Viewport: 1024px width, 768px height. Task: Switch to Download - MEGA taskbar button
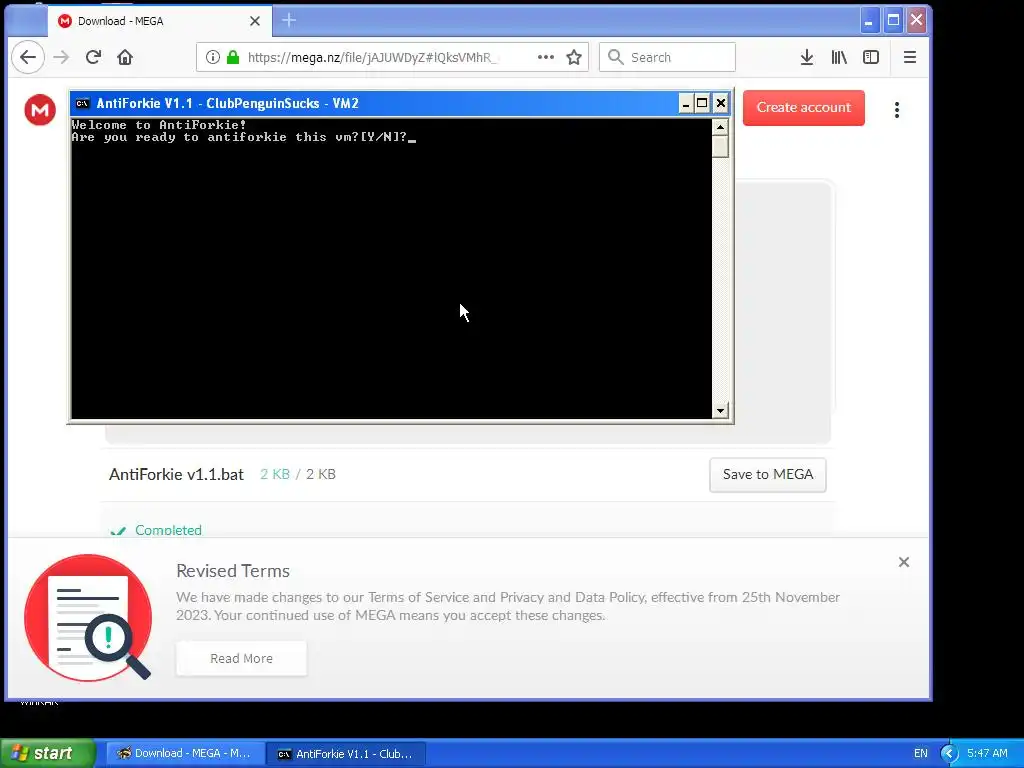point(186,754)
